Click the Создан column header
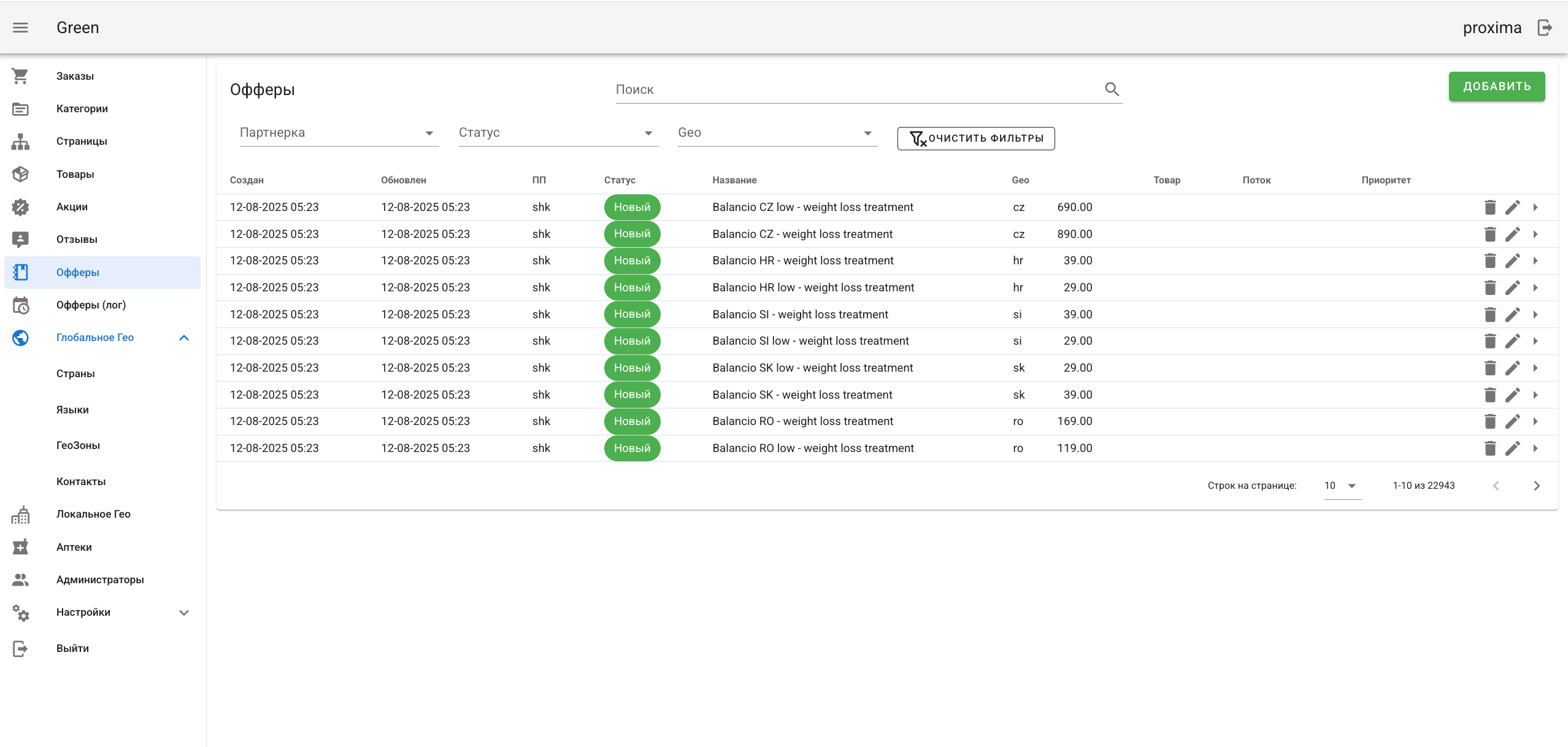This screenshot has height=747, width=1568. coord(247,180)
